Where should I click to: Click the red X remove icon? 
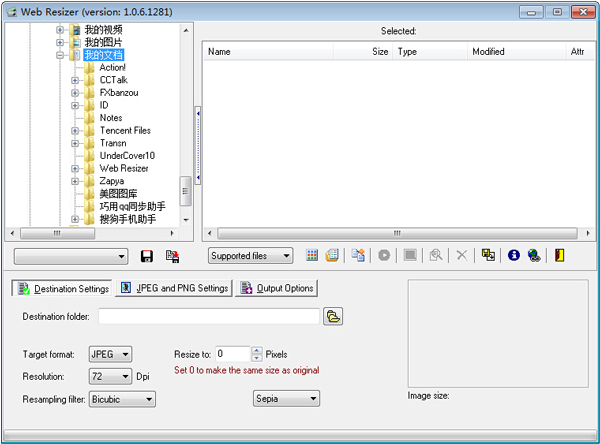[461, 256]
